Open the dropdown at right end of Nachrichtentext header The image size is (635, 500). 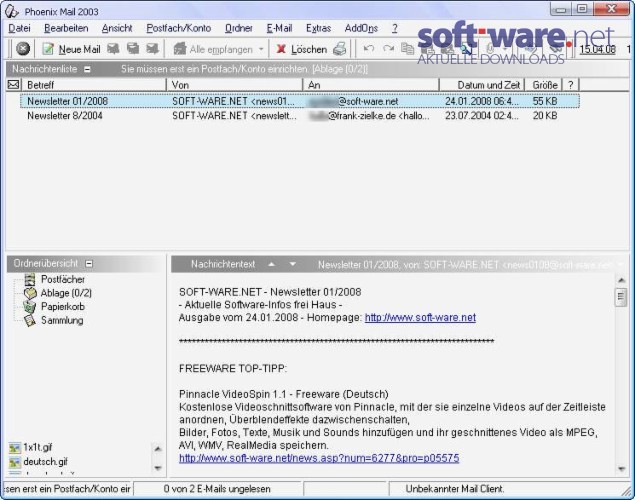coord(621,264)
